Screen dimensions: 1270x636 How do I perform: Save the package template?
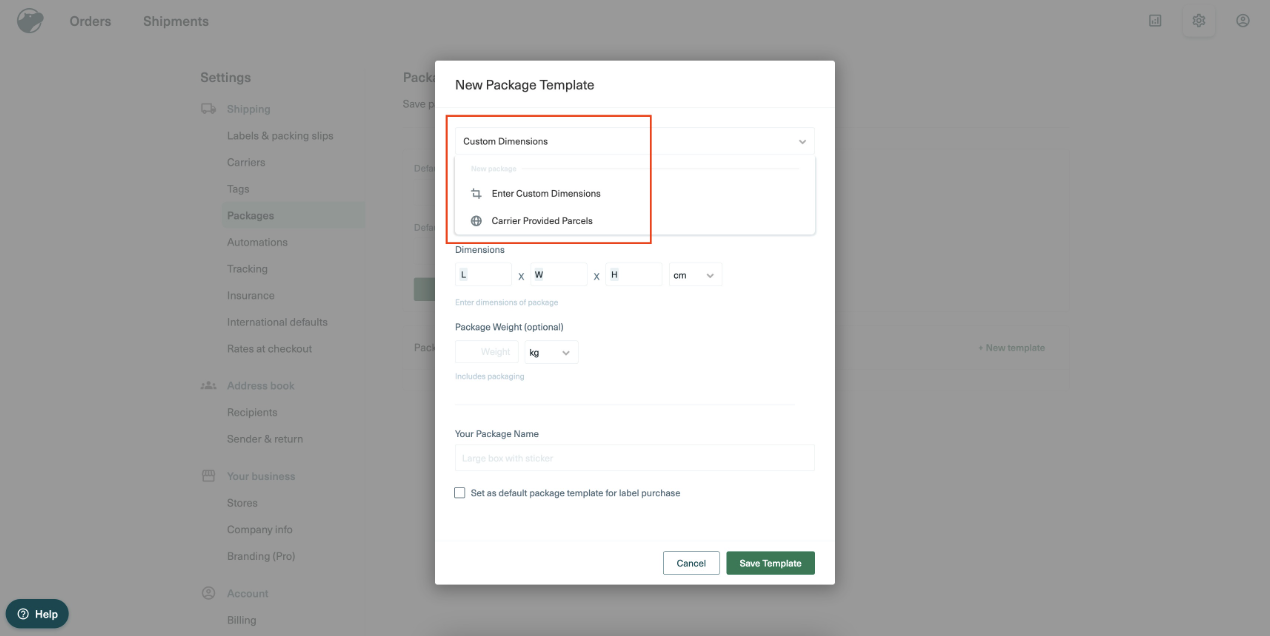click(x=770, y=563)
